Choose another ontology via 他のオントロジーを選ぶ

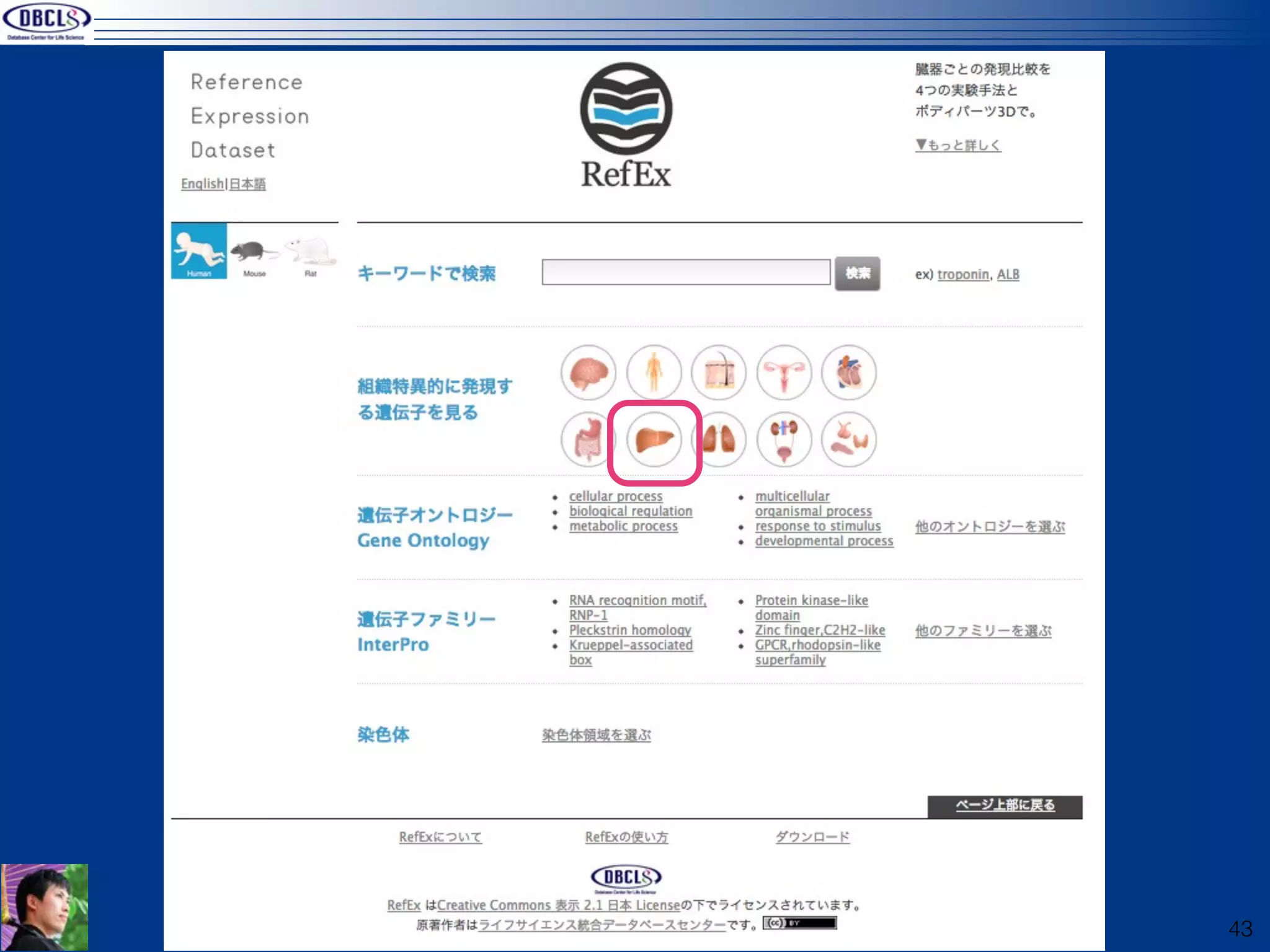[990, 526]
